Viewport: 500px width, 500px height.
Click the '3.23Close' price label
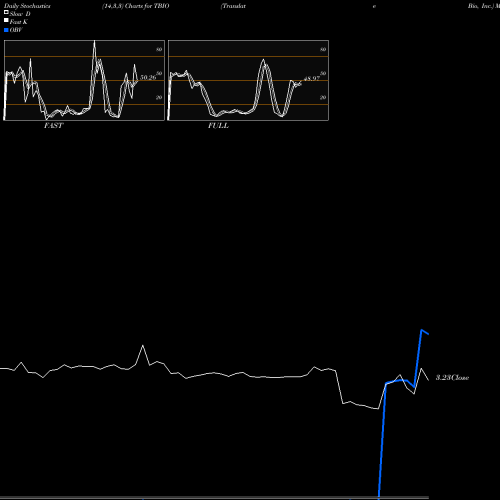pos(452,378)
